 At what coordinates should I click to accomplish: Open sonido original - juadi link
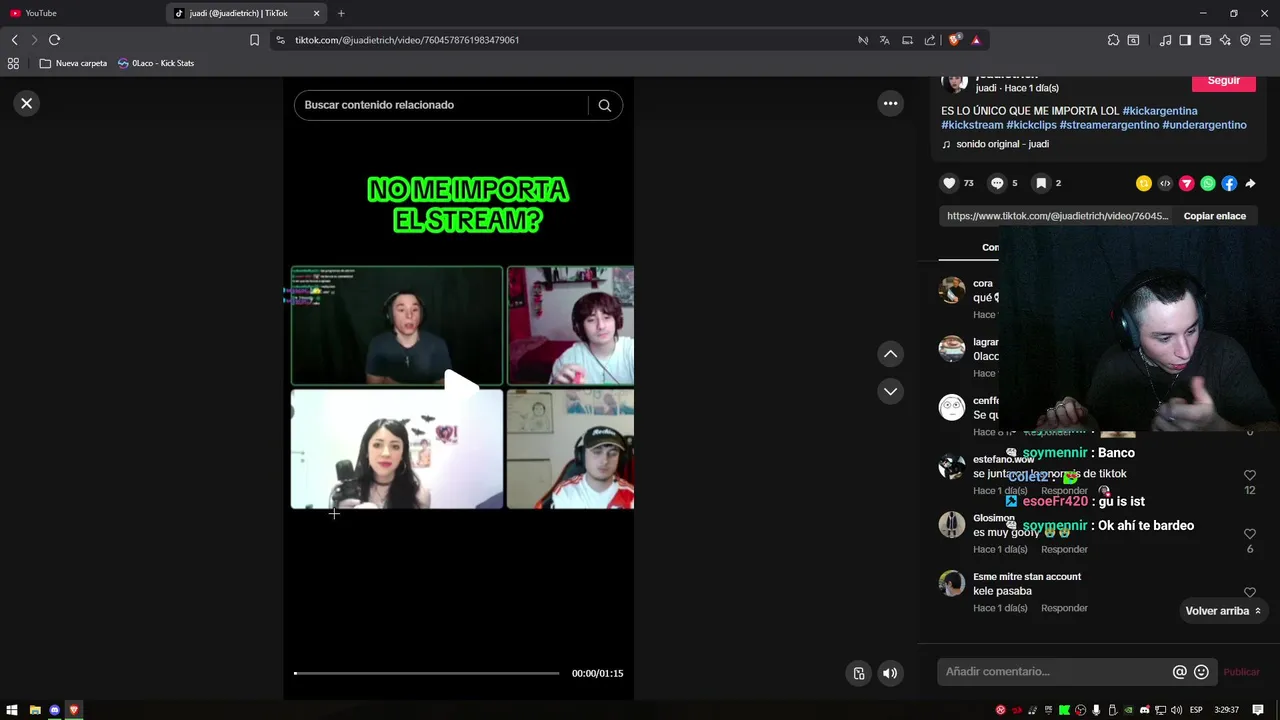1002,144
